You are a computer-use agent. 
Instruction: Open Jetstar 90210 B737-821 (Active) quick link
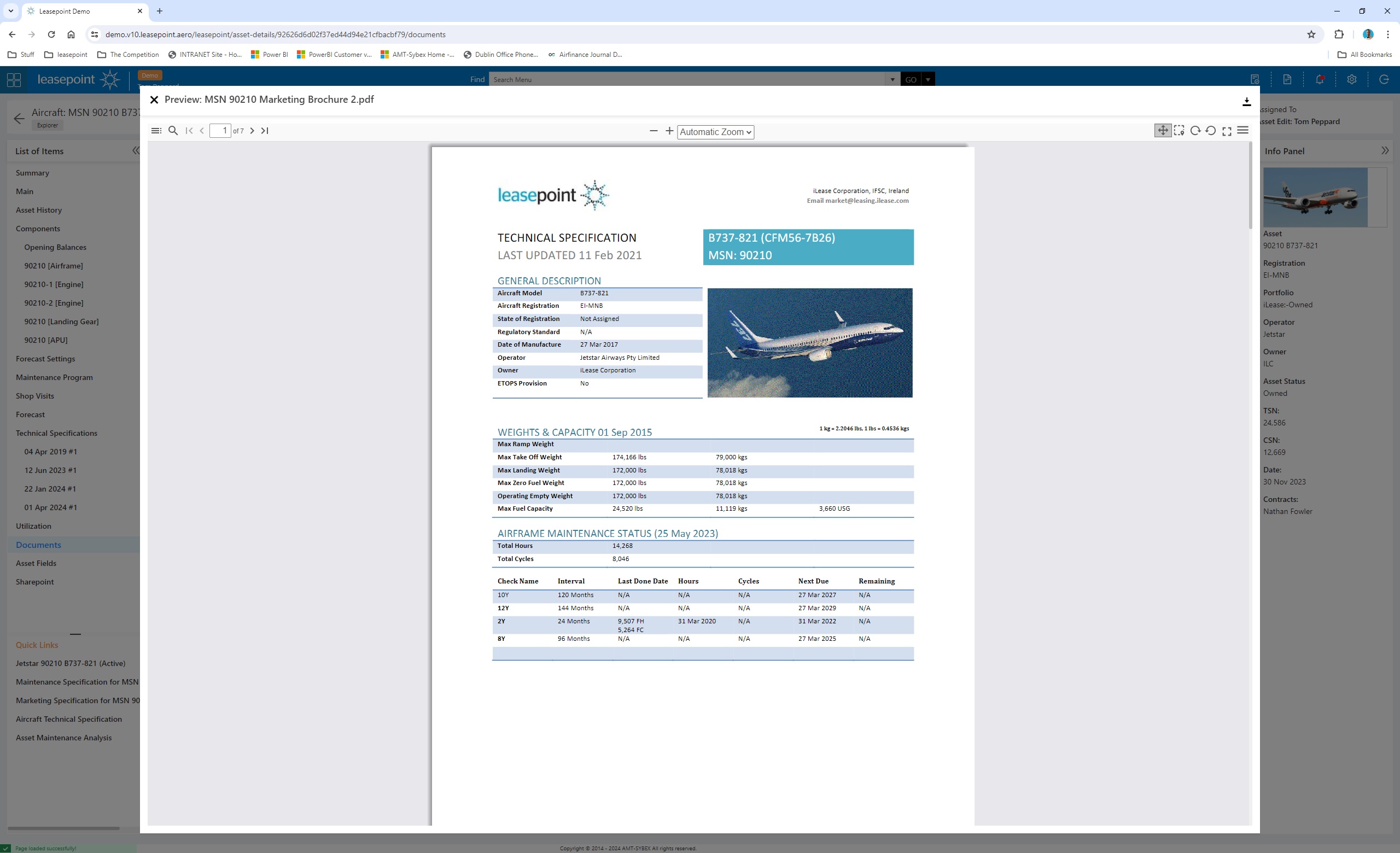[71, 663]
